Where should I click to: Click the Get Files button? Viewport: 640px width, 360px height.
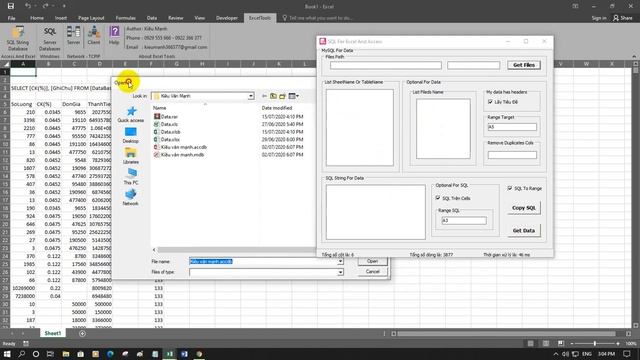[x=524, y=65]
